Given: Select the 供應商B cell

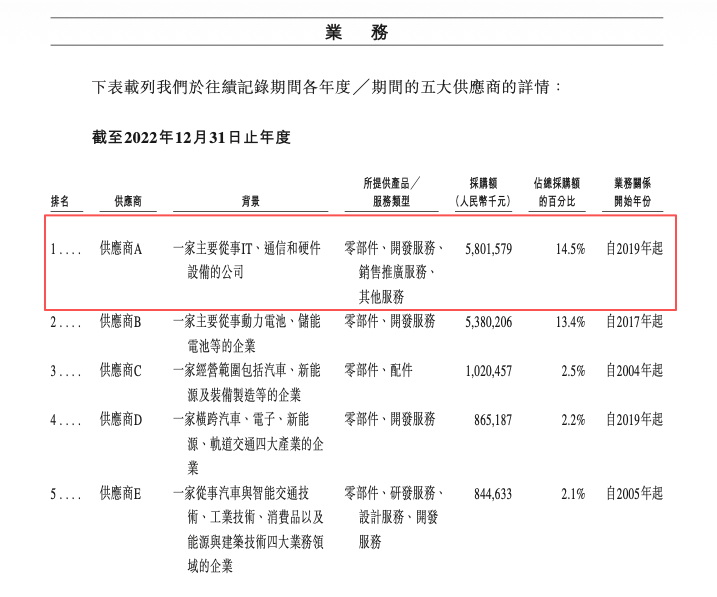Looking at the screenshot, I should pyautogui.click(x=121, y=322).
